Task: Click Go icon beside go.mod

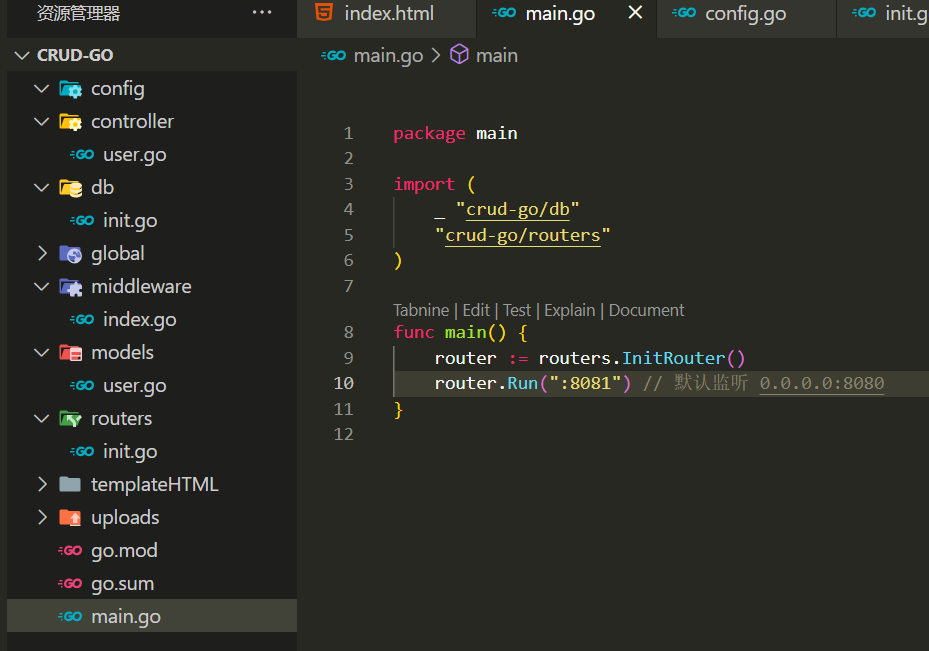Action: [x=70, y=550]
